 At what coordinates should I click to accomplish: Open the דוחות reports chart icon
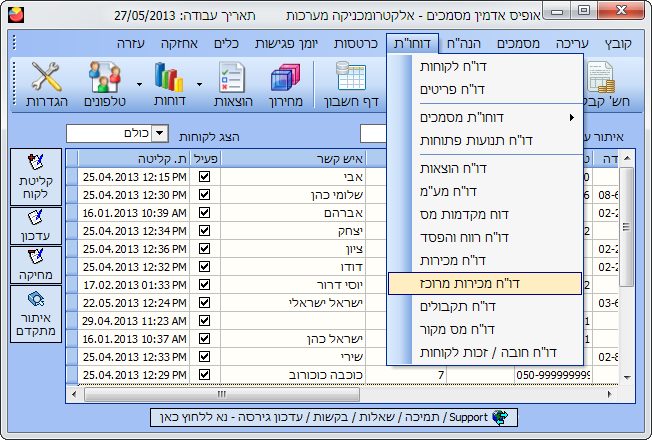[169, 84]
